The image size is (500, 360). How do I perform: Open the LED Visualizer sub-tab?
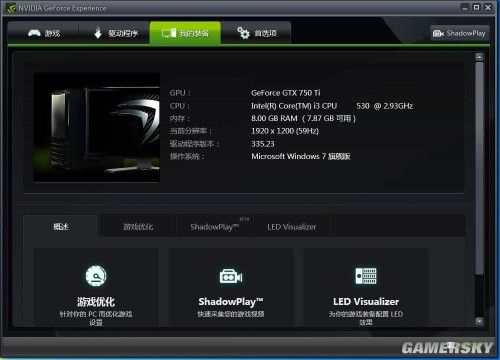[292, 227]
